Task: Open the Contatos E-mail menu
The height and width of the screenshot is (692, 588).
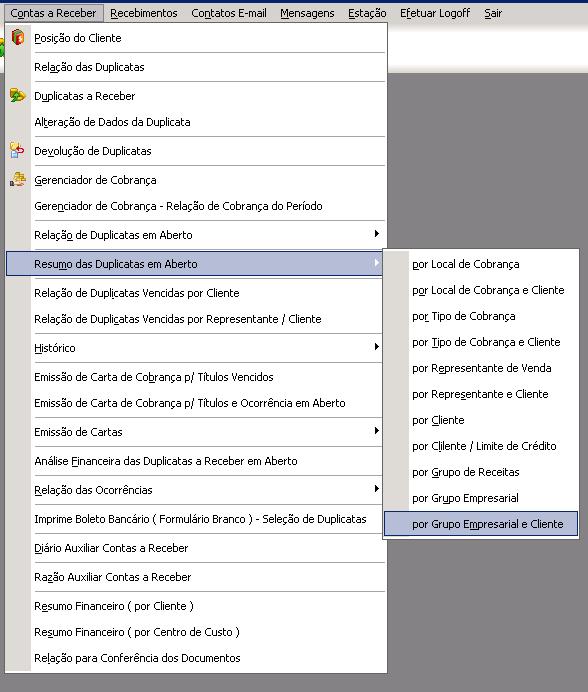Action: tap(229, 13)
